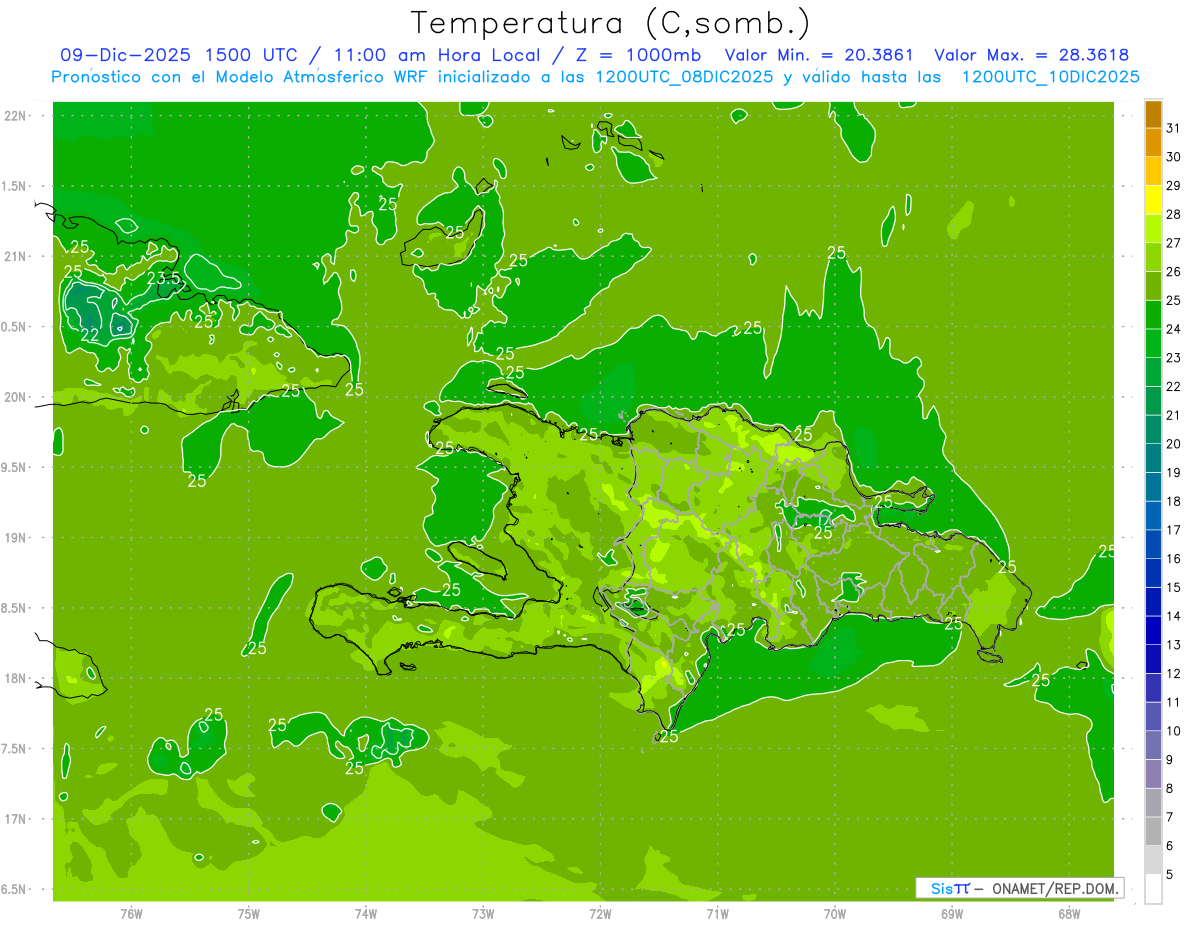1200x927 pixels.
Task: Click the "76W" longitude axis label
Action: (x=131, y=914)
